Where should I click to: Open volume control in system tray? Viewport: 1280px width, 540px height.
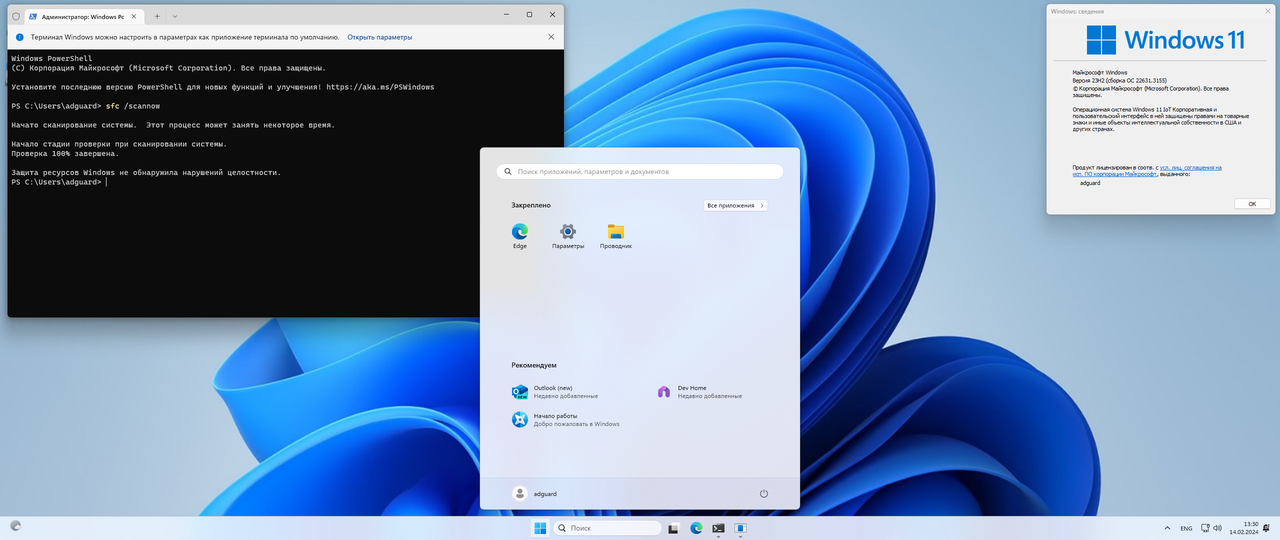(x=1218, y=528)
